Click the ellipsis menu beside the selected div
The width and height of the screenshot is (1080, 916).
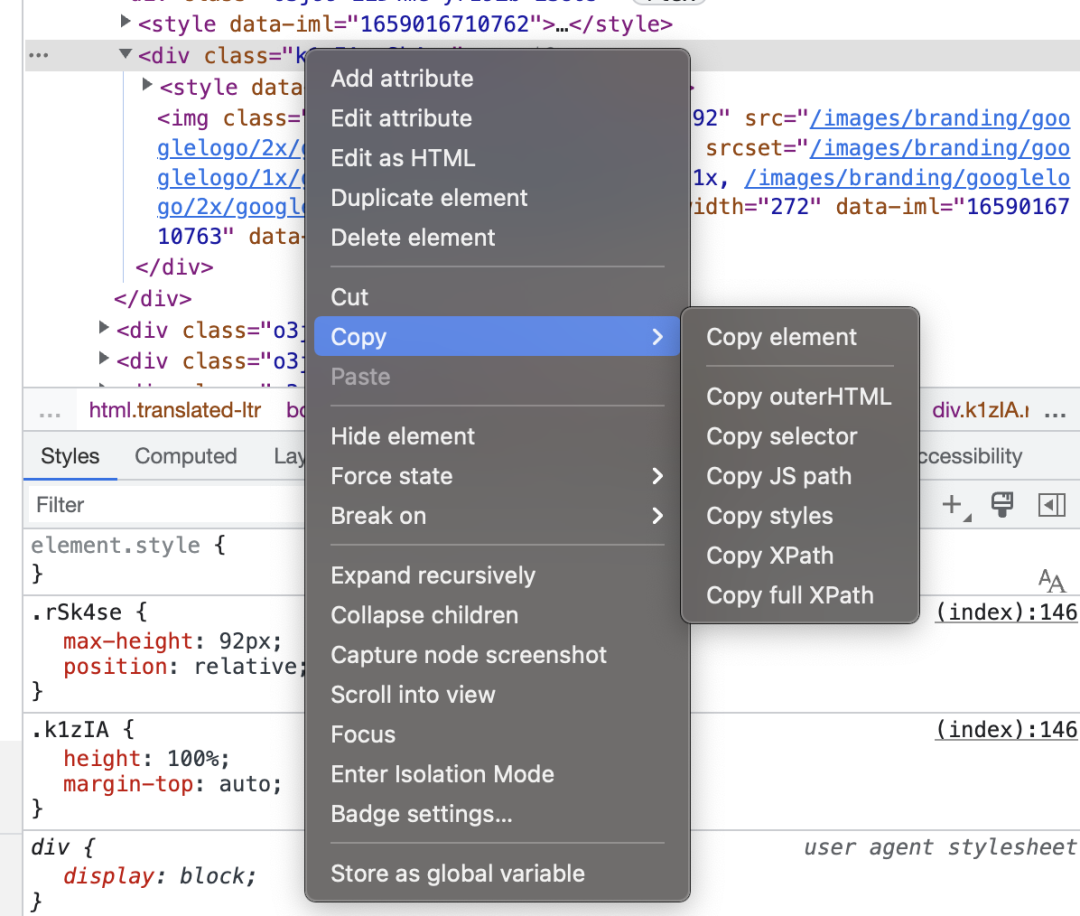[38, 55]
